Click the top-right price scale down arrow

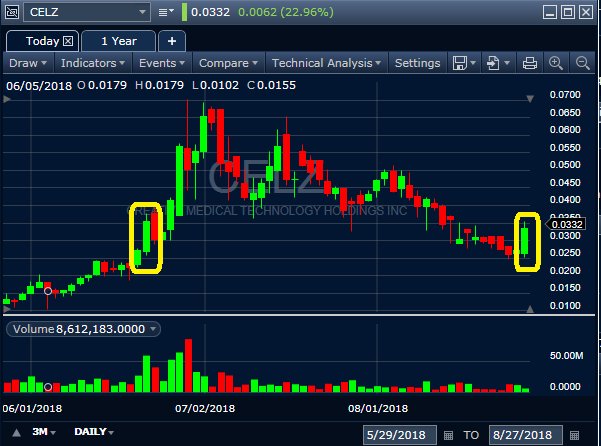[x=530, y=99]
